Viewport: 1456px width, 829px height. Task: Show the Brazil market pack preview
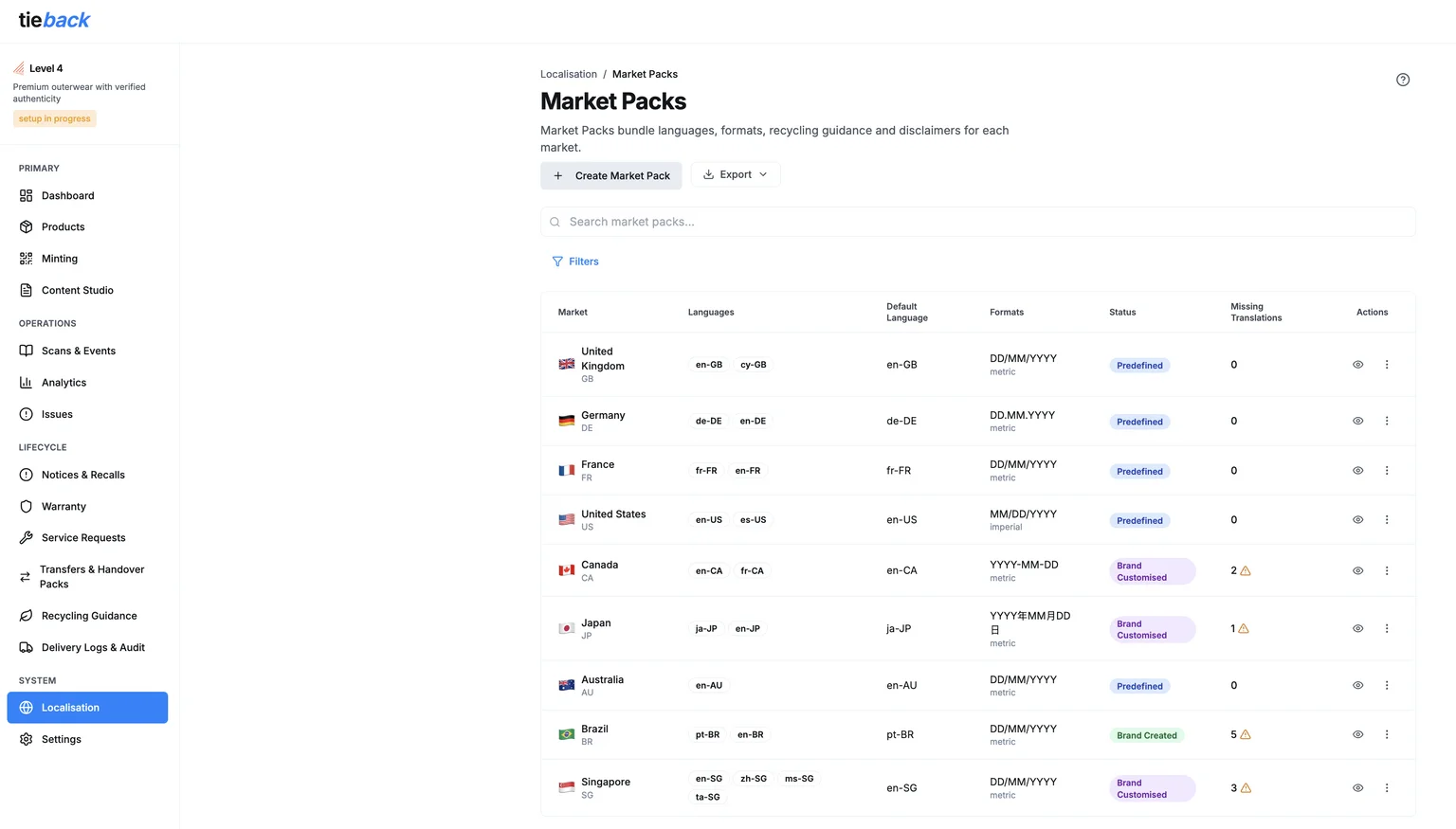1357,733
